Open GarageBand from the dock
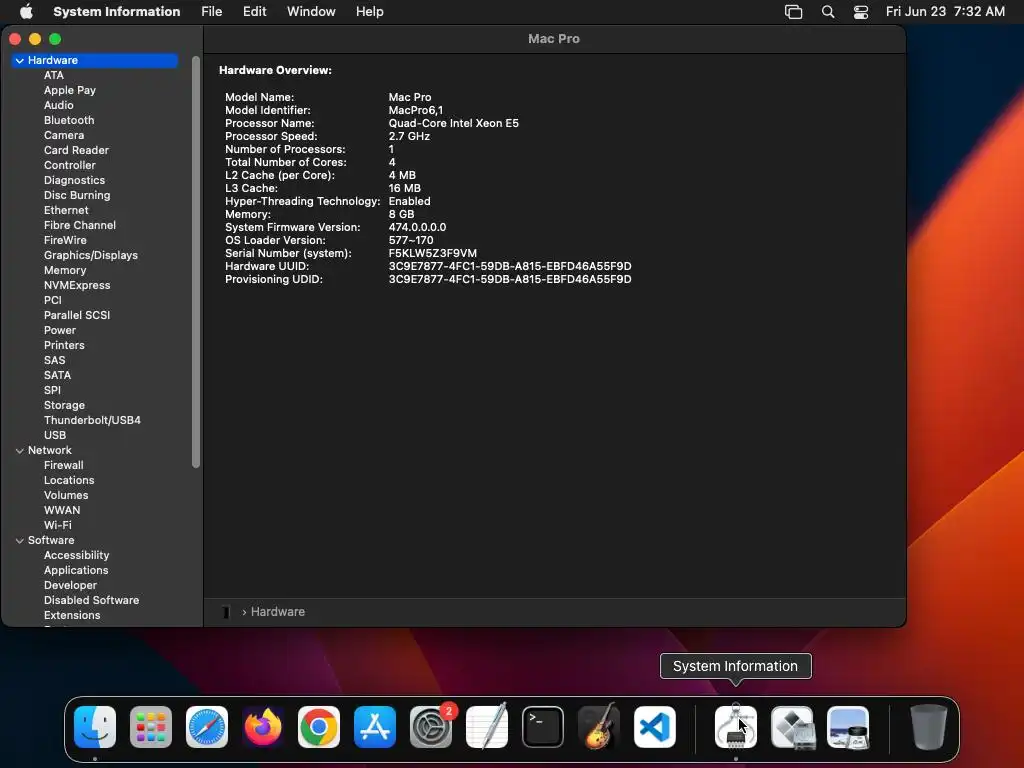Image resolution: width=1024 pixels, height=768 pixels. click(x=599, y=727)
